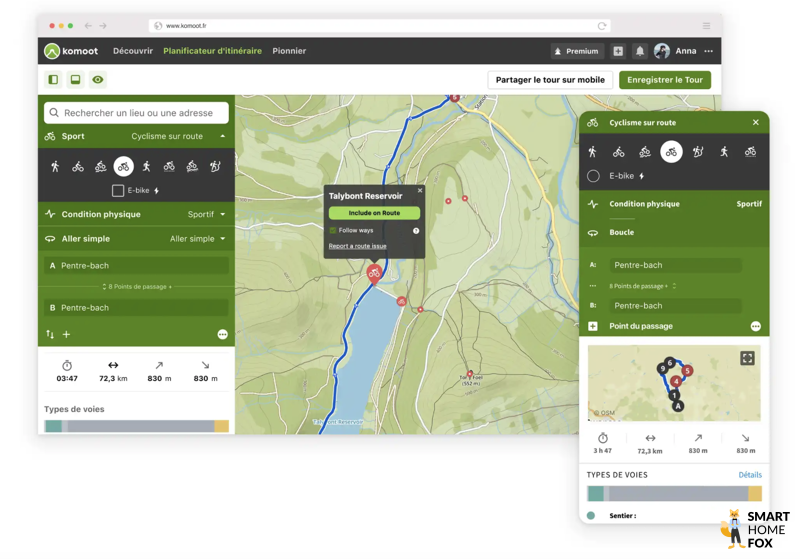Screen dimensions: 800x559
Task: Click the search place or address field
Action: click(x=137, y=113)
